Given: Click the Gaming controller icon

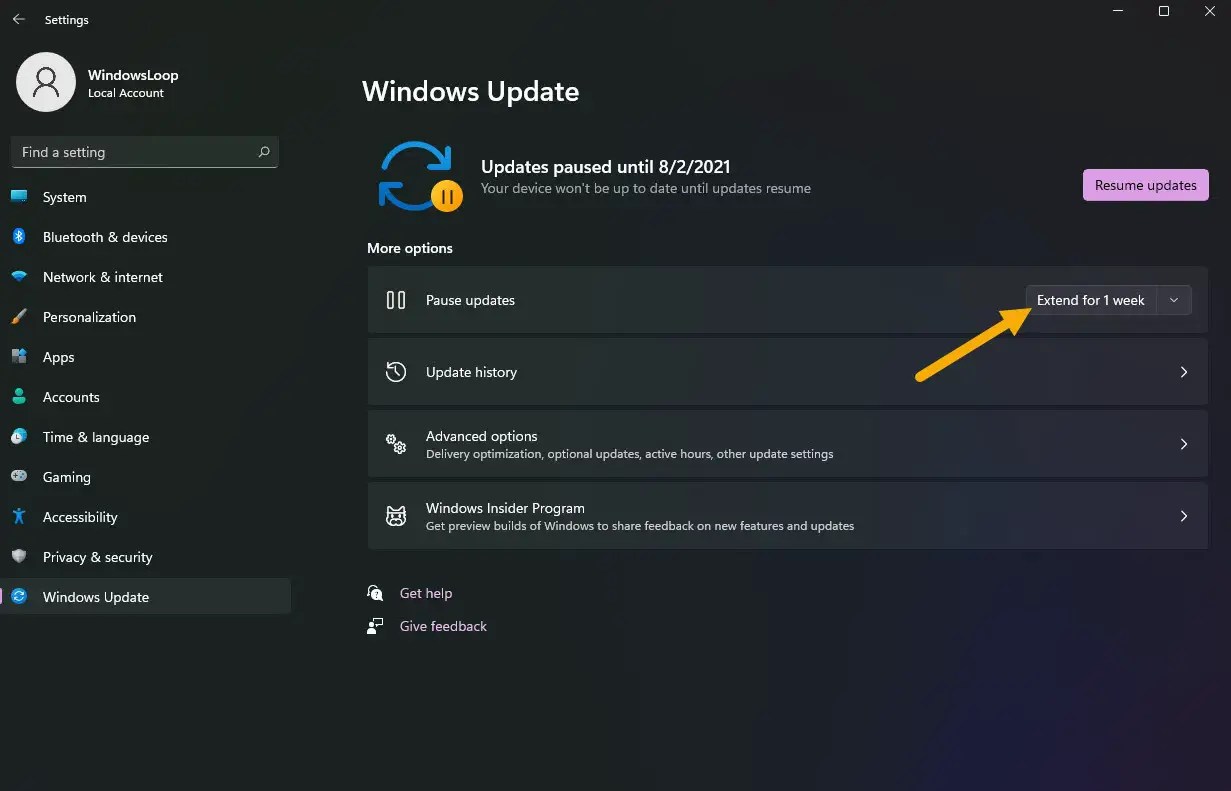Looking at the screenshot, I should 19,477.
